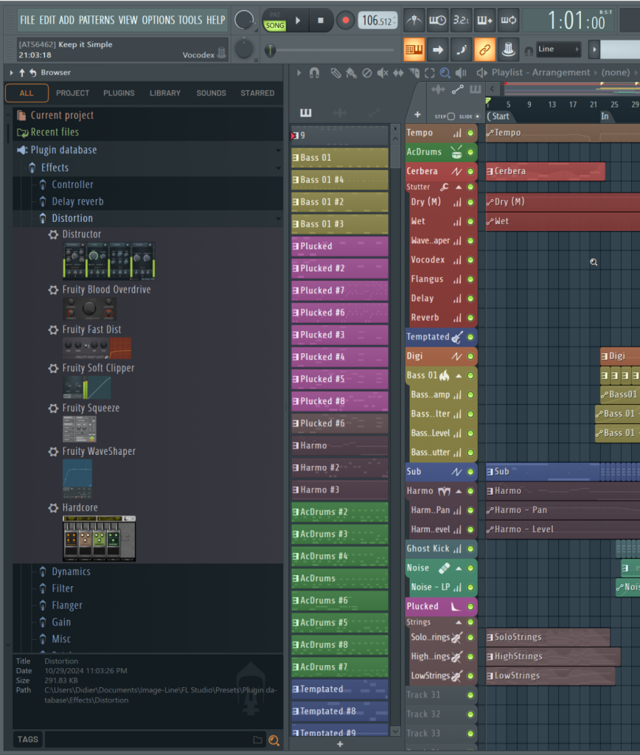
Task: Click the browser search magnifier icon
Action: [x=274, y=740]
